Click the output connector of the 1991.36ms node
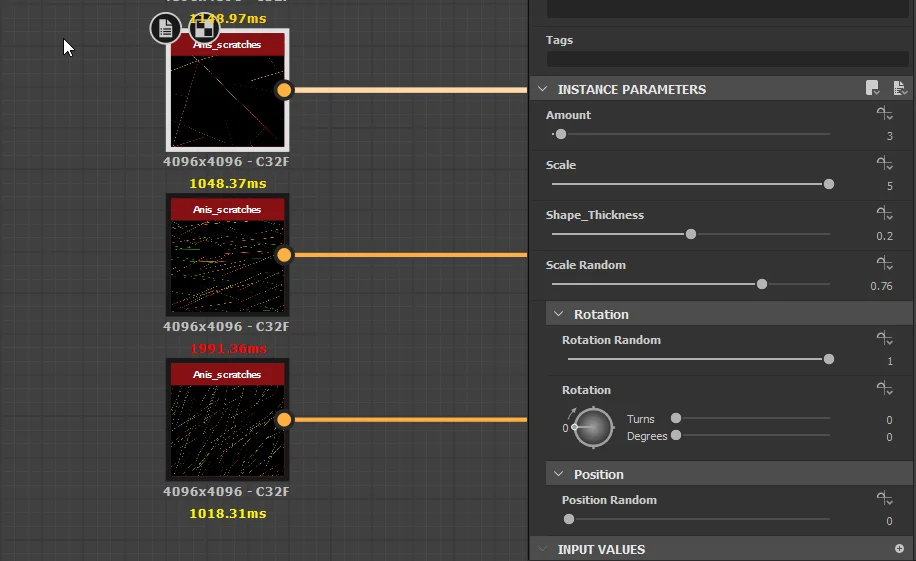This screenshot has width=916, height=561. point(284,420)
